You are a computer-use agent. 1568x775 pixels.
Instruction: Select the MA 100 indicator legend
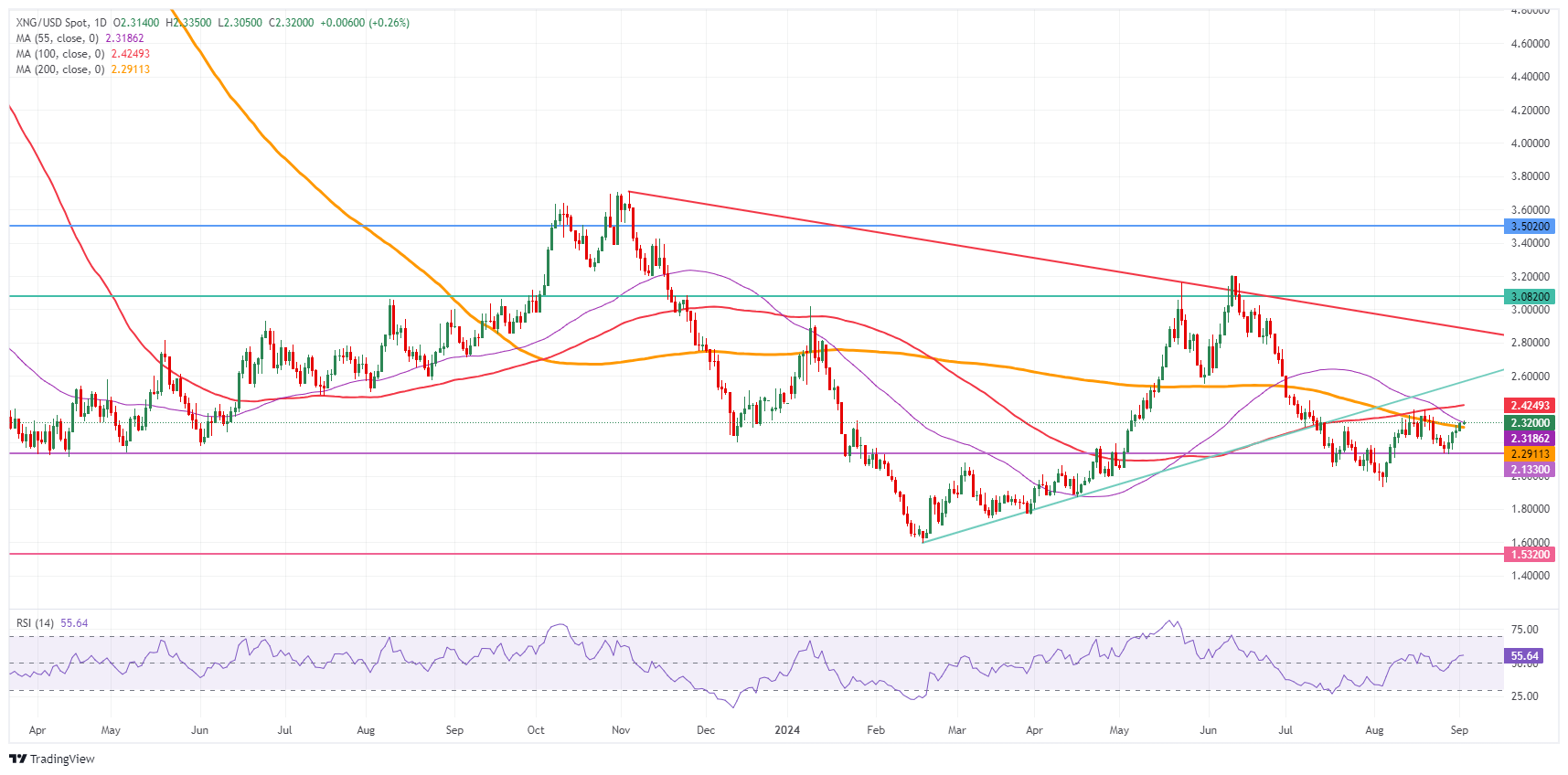(61, 54)
